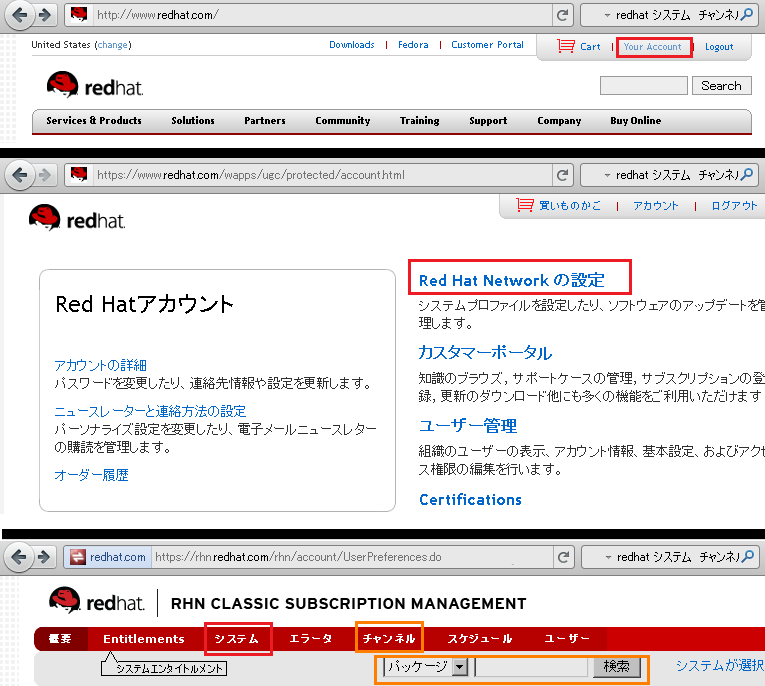Open the Company menu

pyautogui.click(x=559, y=121)
